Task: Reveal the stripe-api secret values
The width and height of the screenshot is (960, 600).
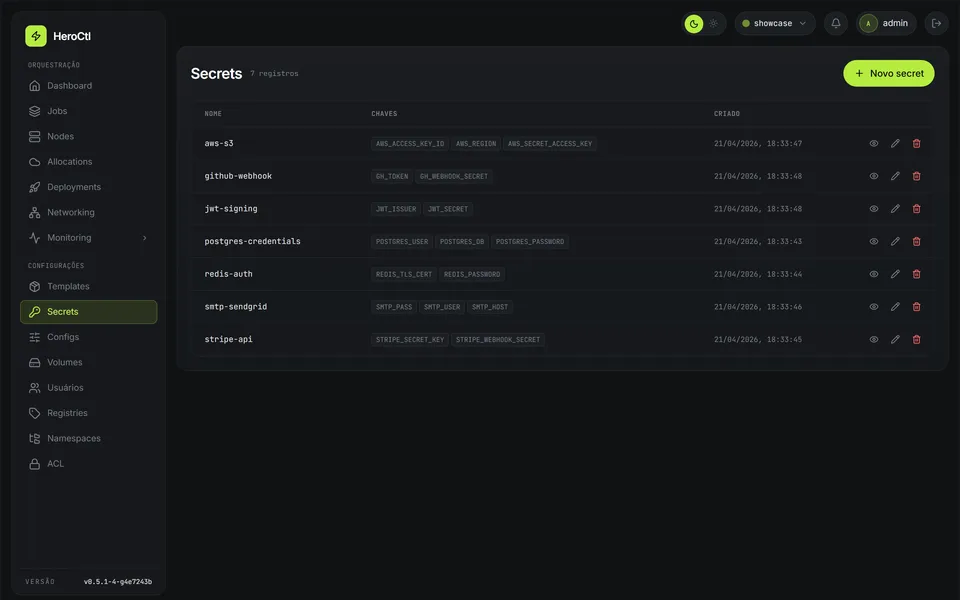Action: pyautogui.click(x=874, y=339)
